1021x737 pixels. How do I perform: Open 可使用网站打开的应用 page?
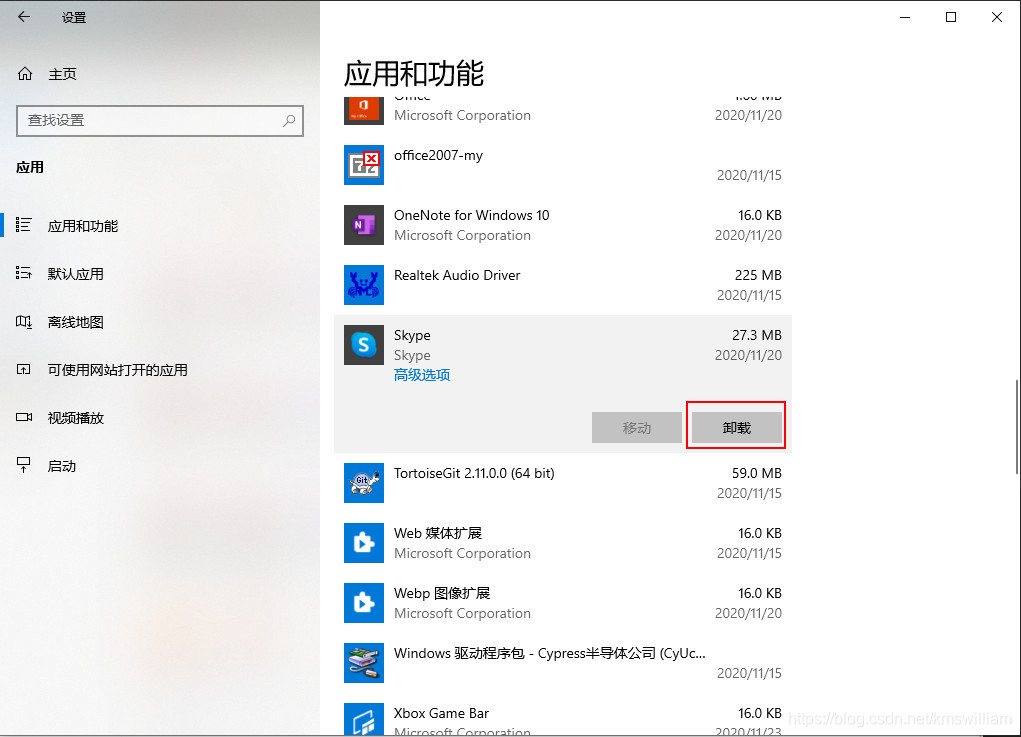pyautogui.click(x=117, y=370)
